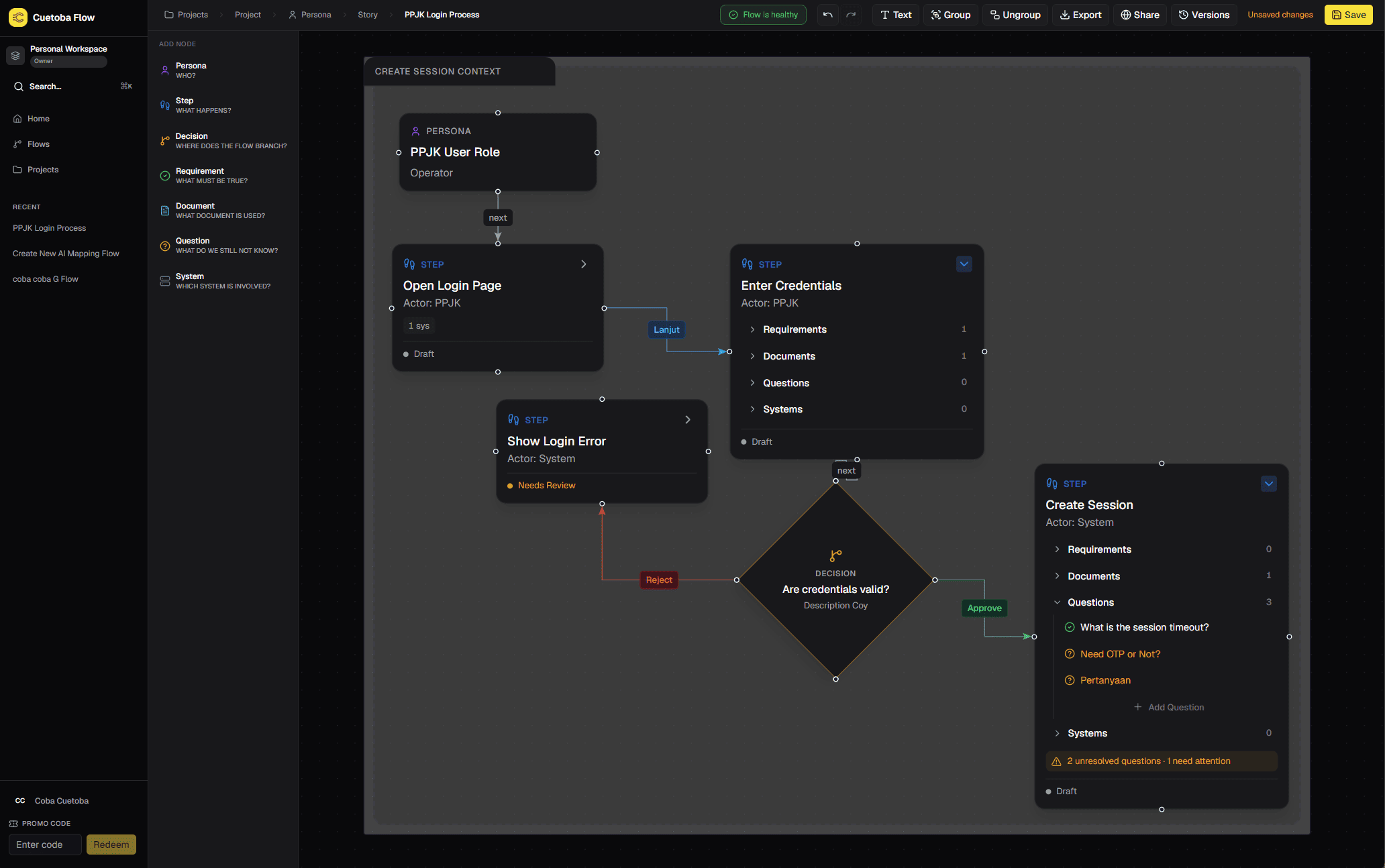Click the Export button
1385x868 pixels.
click(x=1080, y=15)
